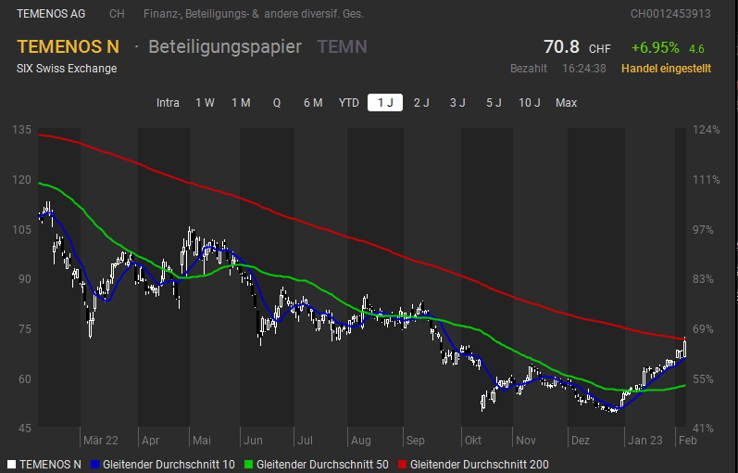Click the ISIN CH0012453913 text
The image size is (738, 473).
[670, 14]
